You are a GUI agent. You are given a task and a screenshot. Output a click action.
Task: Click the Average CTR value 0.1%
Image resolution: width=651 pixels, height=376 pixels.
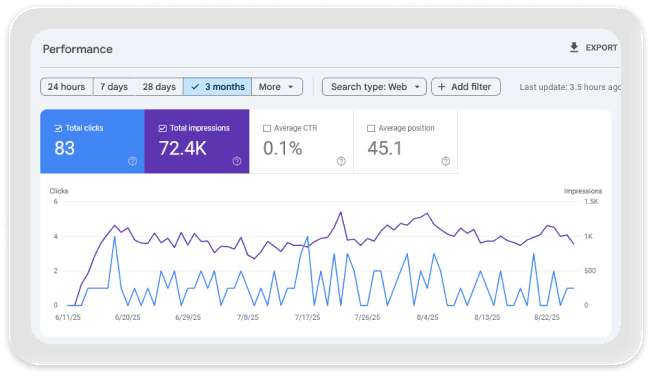click(x=283, y=148)
